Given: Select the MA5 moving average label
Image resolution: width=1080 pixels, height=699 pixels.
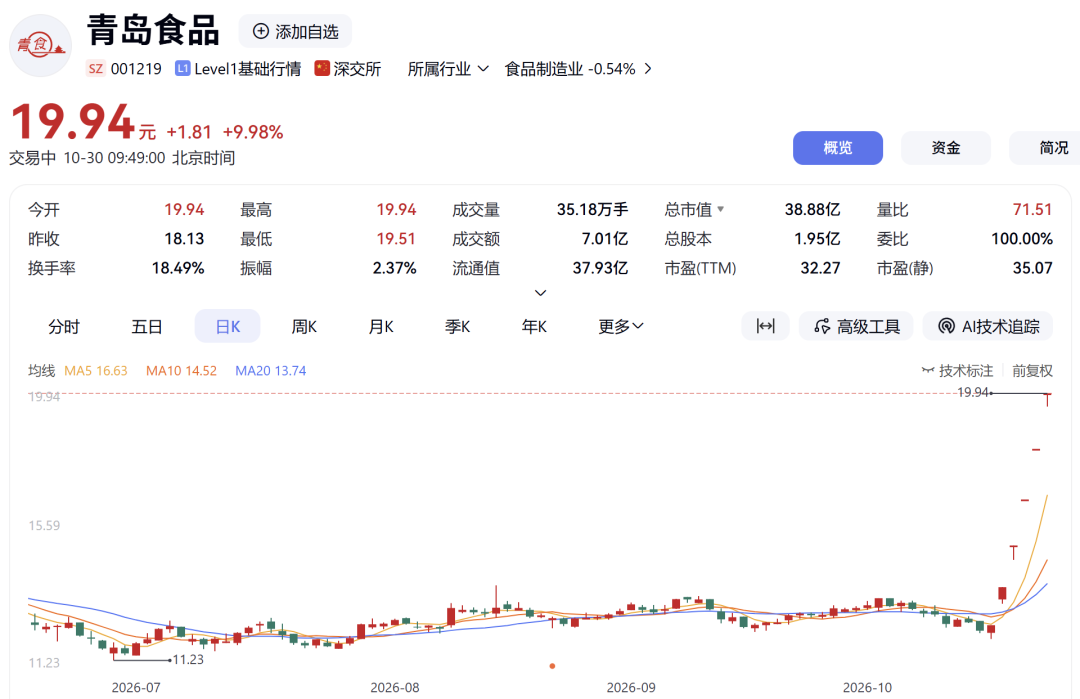Looking at the screenshot, I should [x=96, y=371].
